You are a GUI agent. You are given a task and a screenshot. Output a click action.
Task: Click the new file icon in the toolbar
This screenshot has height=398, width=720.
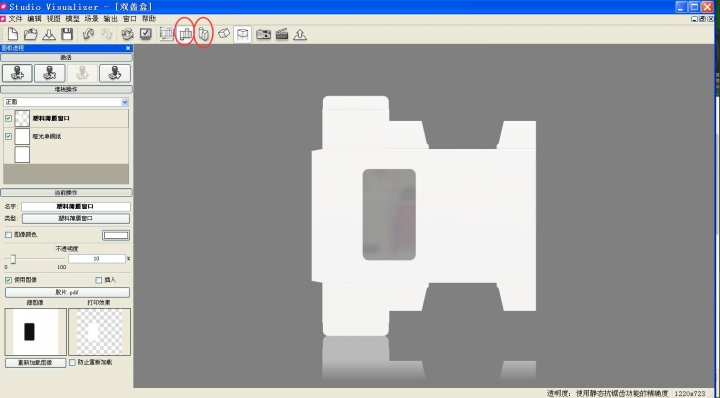pos(13,34)
